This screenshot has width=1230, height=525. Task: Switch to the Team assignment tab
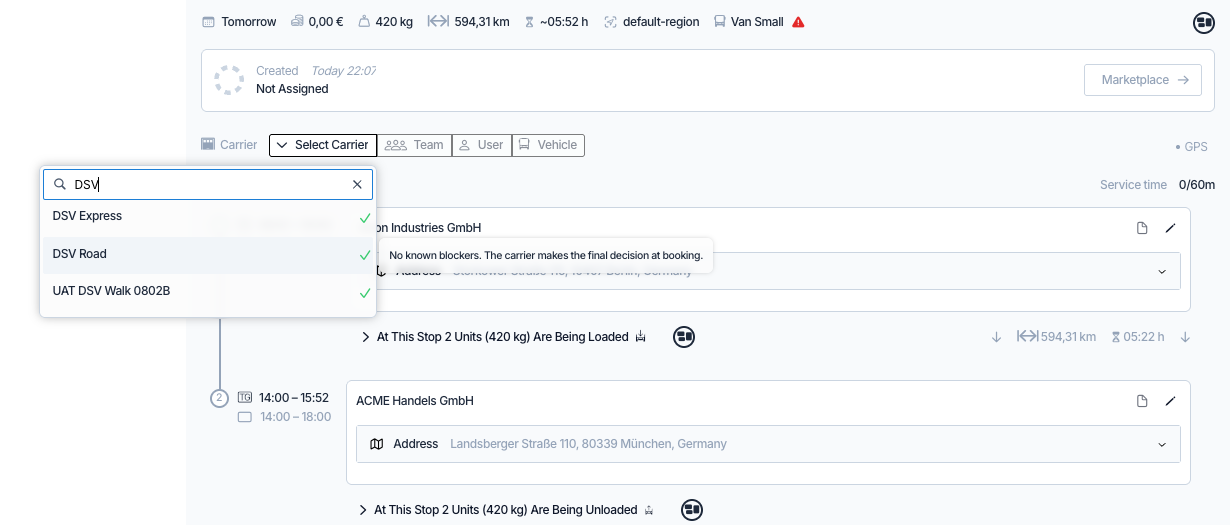coord(414,145)
